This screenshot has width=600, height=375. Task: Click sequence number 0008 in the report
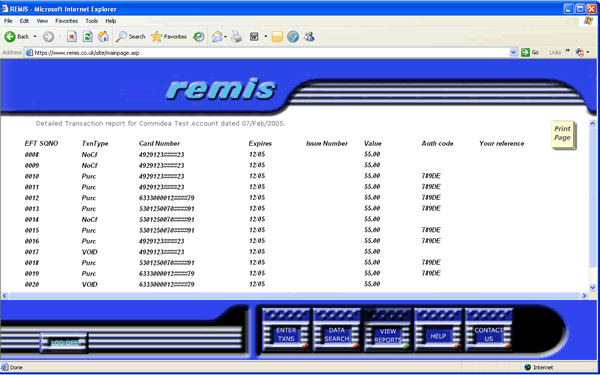coord(32,155)
